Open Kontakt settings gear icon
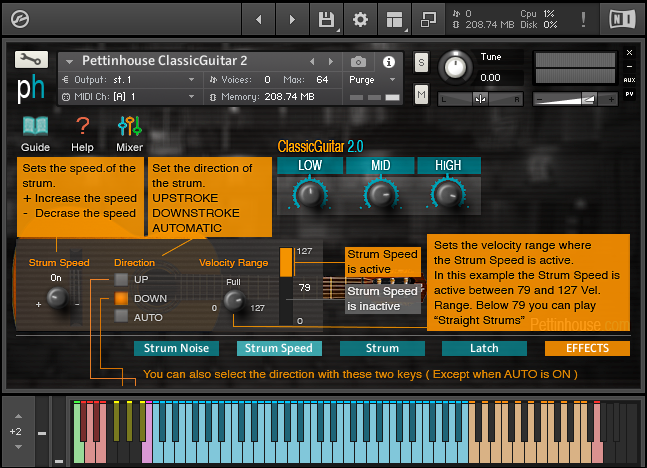Screen dimensions: 647x468 point(360,19)
